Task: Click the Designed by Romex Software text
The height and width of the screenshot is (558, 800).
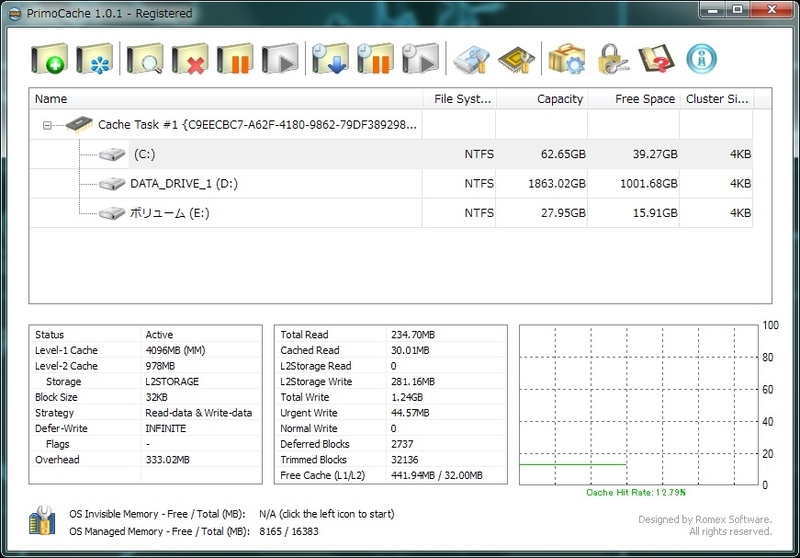Action: click(705, 520)
